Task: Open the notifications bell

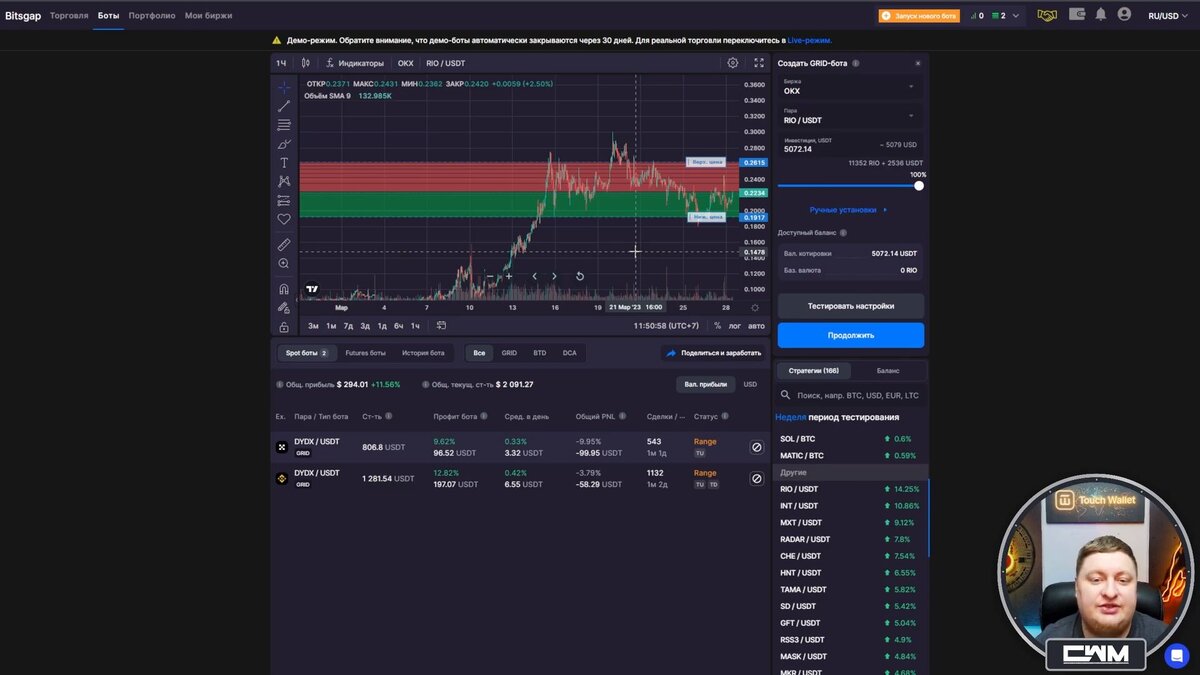Action: pos(1101,15)
